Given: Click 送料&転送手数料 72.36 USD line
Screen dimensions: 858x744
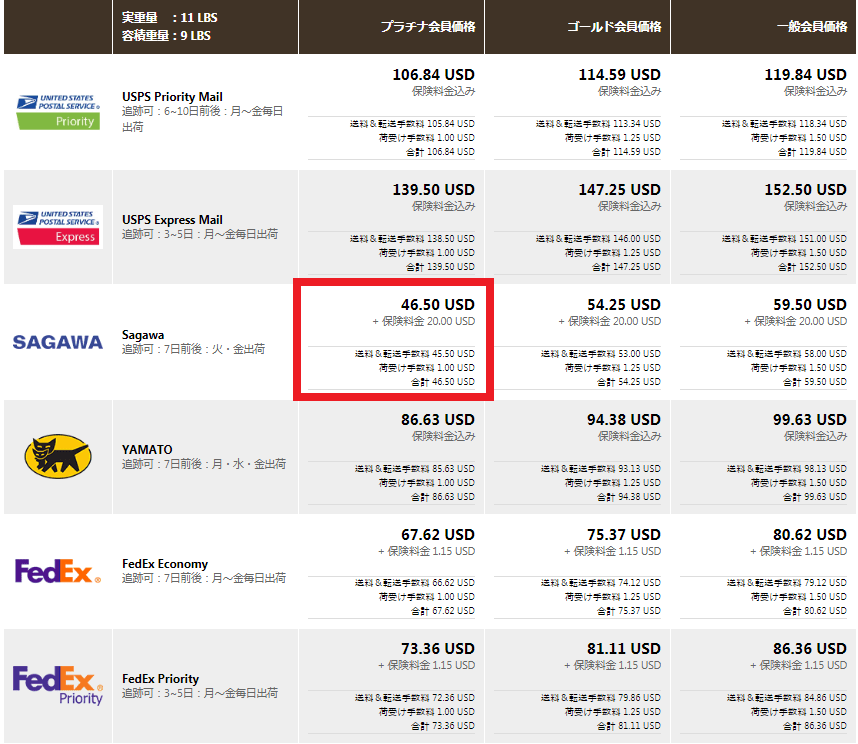Looking at the screenshot, I should 415,698.
